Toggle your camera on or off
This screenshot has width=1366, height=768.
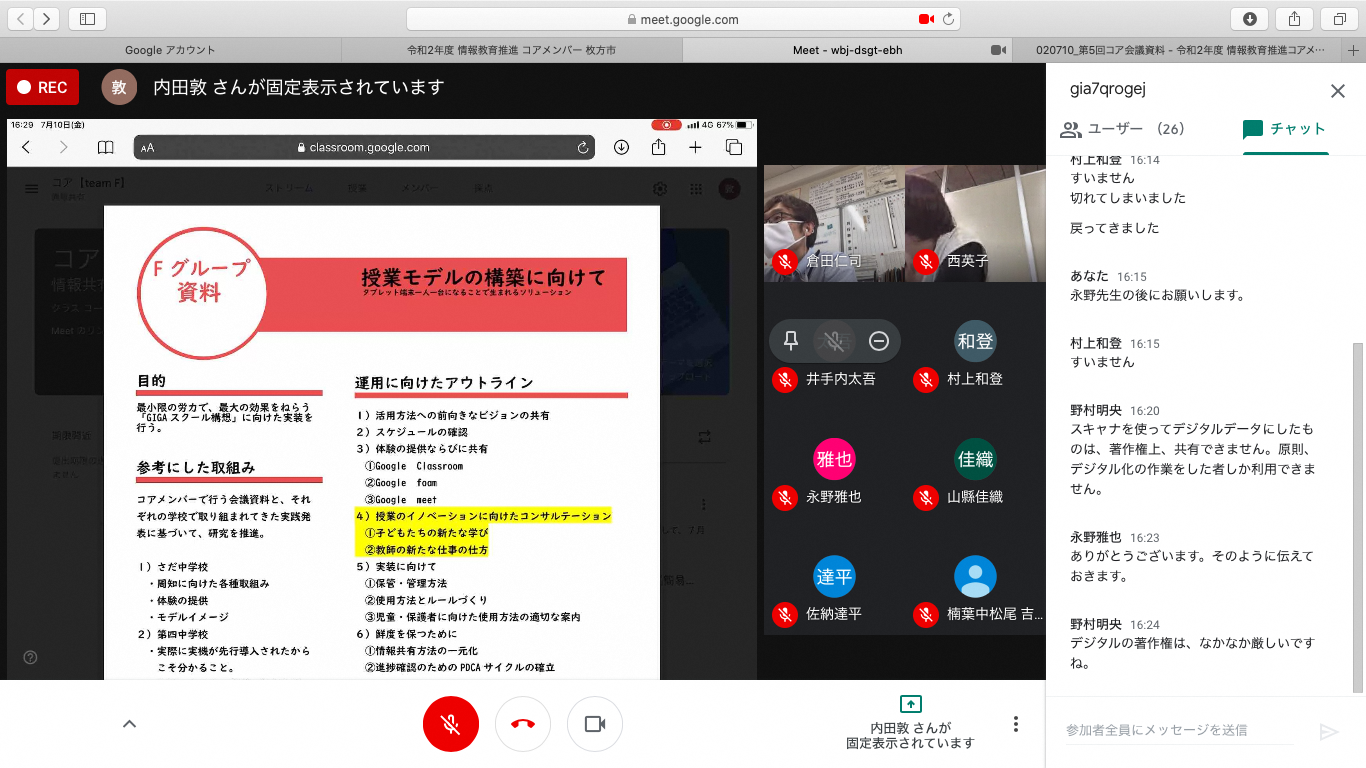[x=595, y=723]
